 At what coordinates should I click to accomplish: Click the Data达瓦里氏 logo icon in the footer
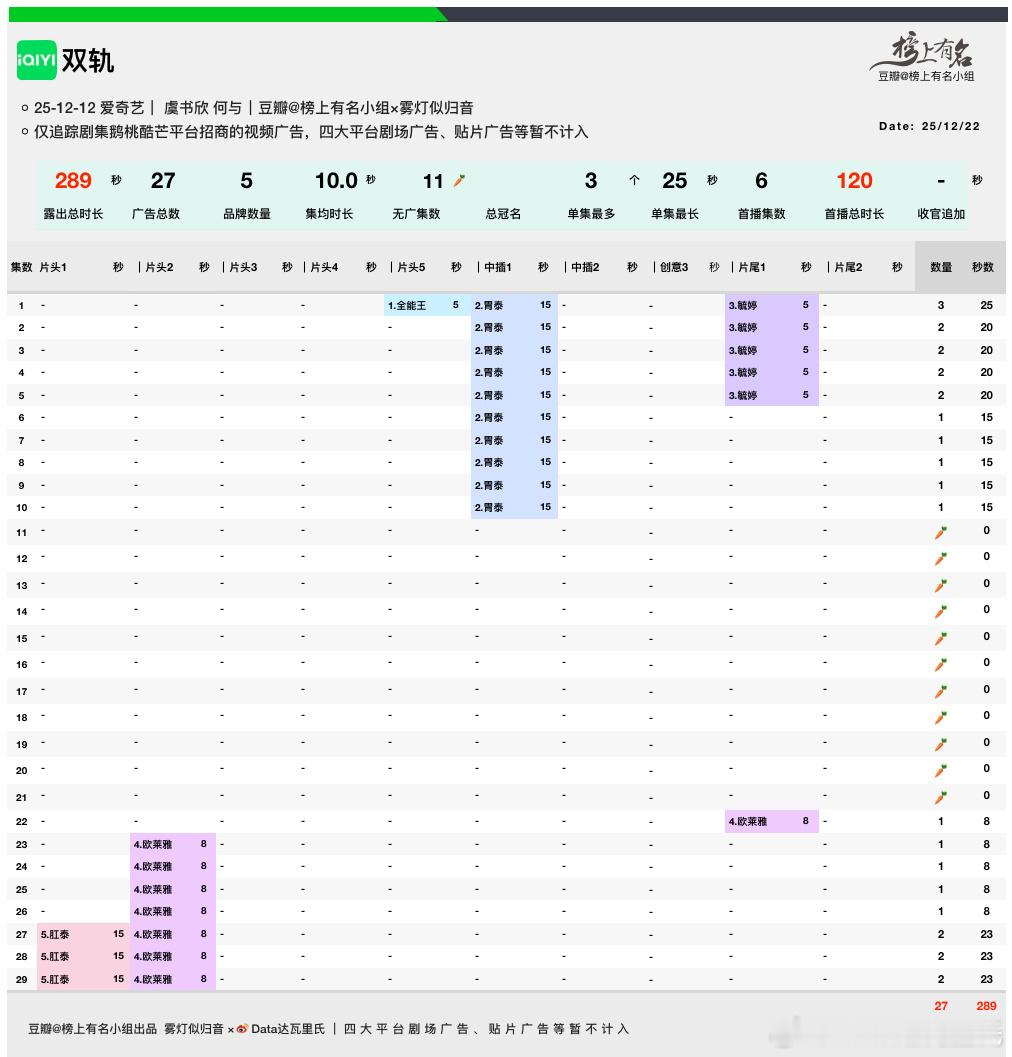240,1027
